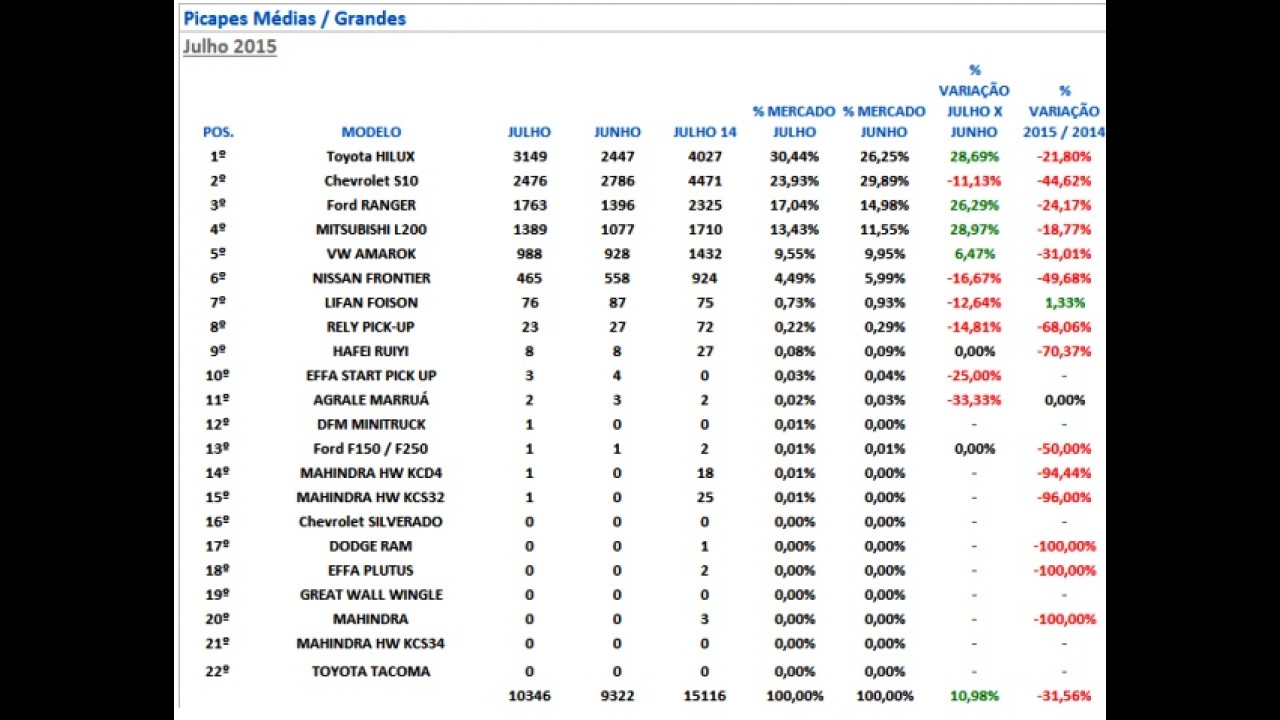This screenshot has height=720, width=1280.
Task: Click L200 July 14 value 1710
Action: point(705,230)
